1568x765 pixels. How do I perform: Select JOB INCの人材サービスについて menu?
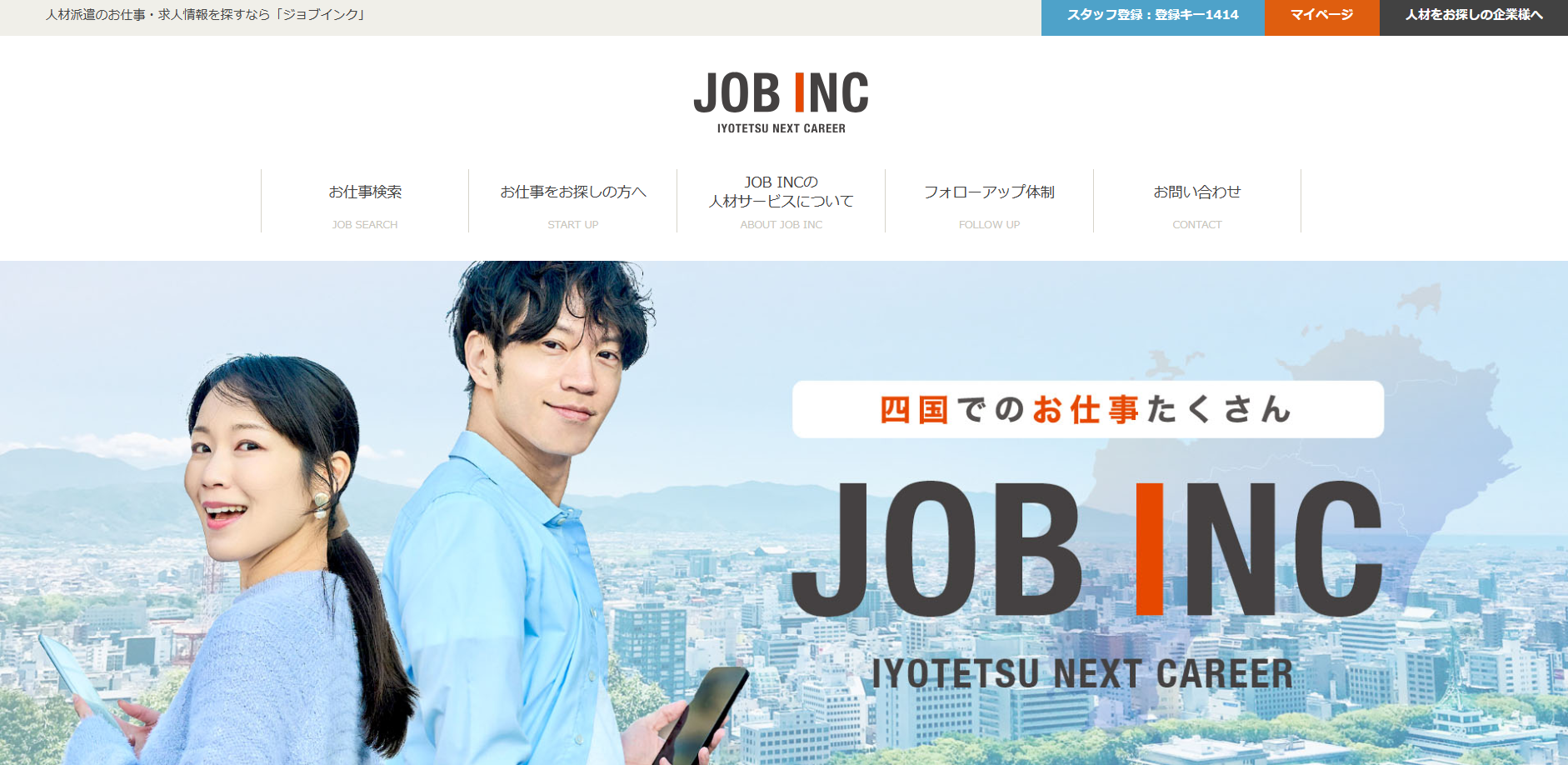(782, 201)
